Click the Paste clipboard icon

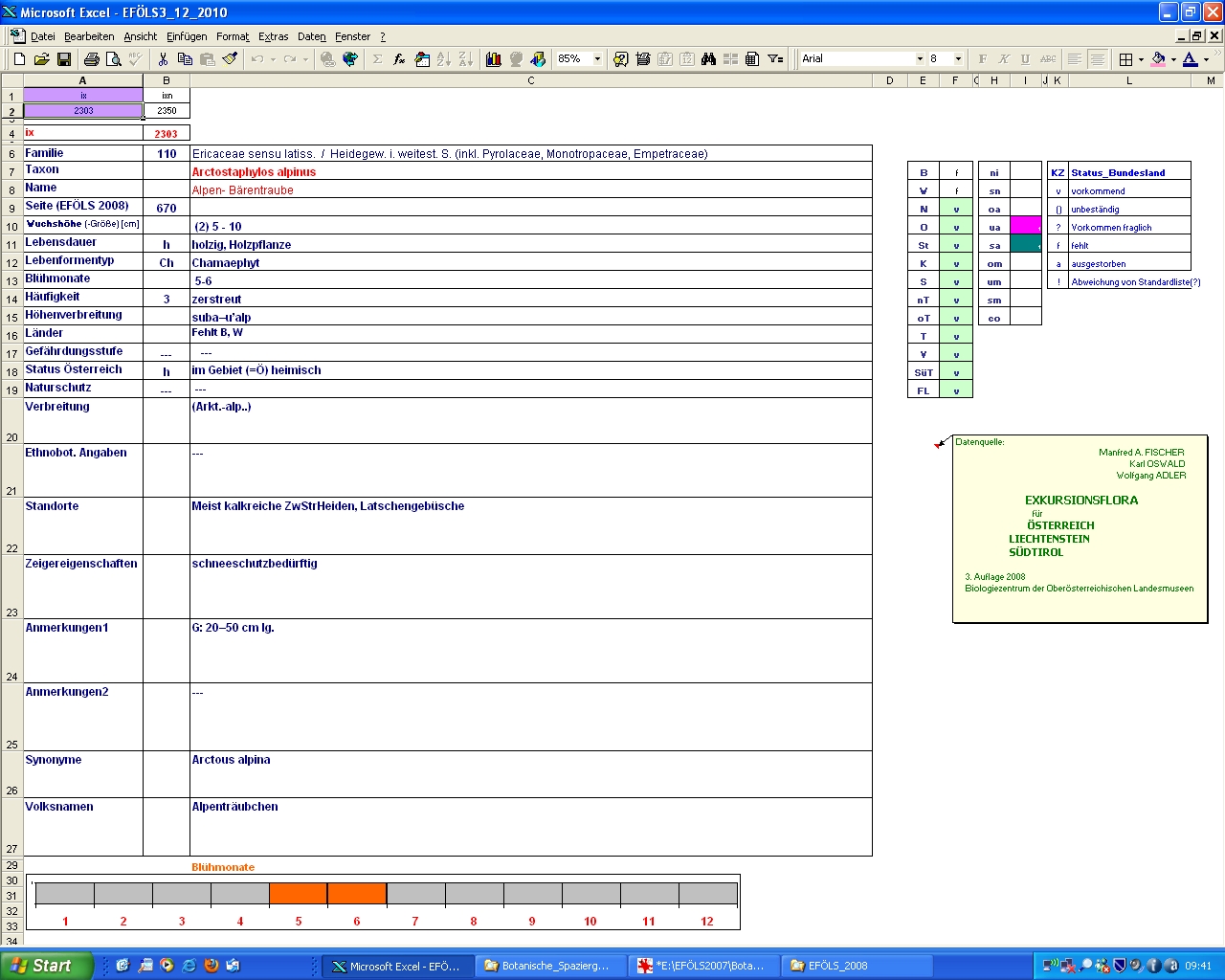coord(207,59)
